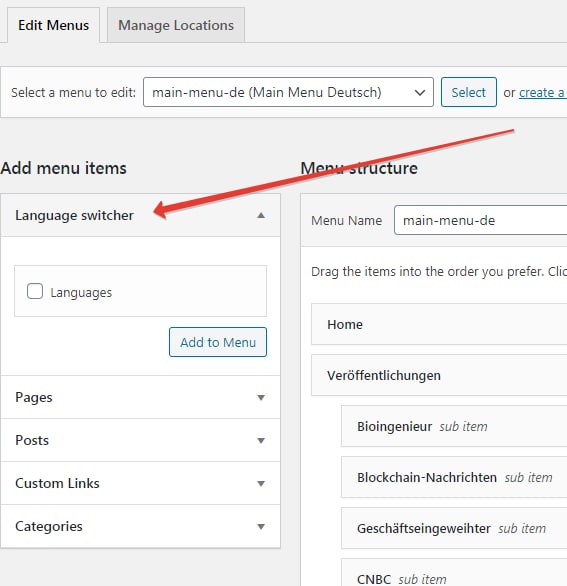Check the Languages checkbox

(x=35, y=291)
